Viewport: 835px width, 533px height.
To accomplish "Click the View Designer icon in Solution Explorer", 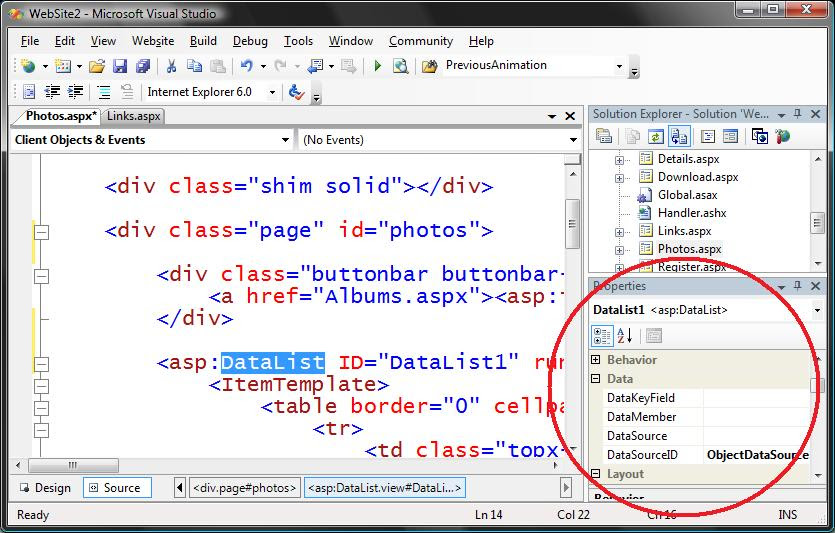I will click(x=731, y=136).
